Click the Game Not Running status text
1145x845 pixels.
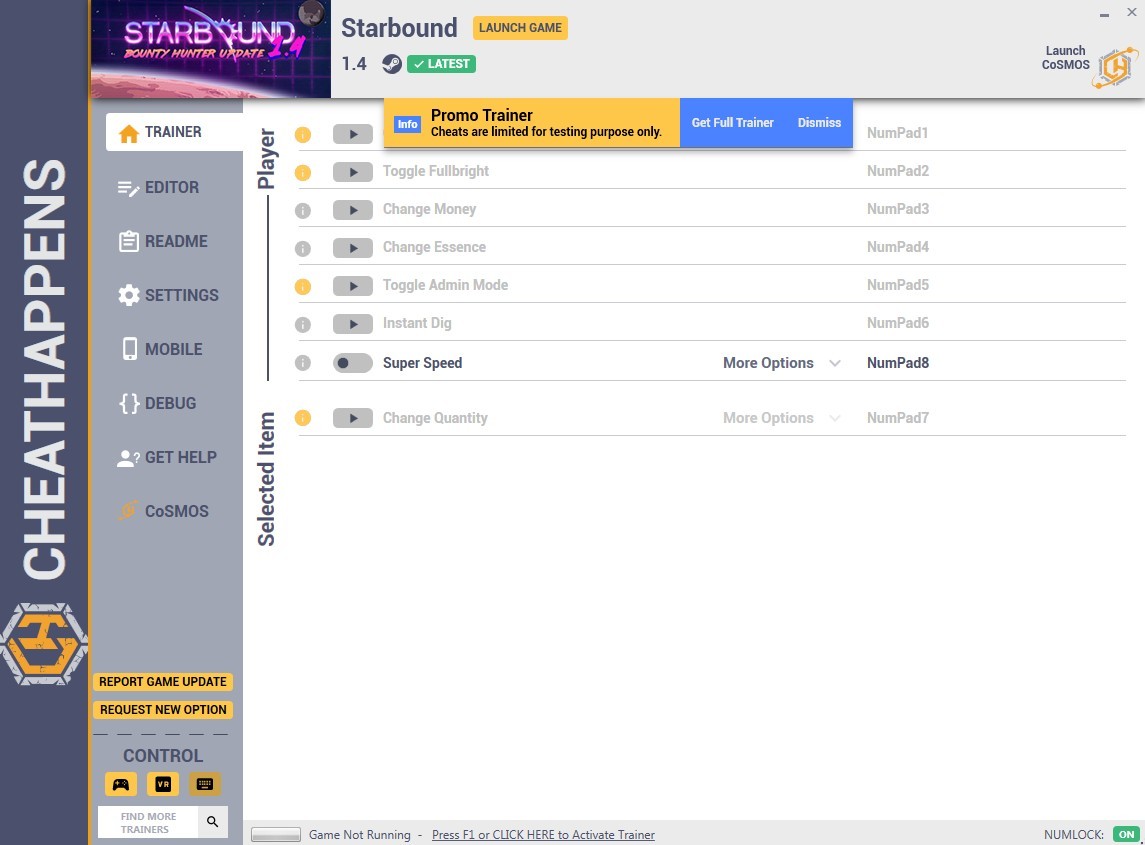[x=359, y=835]
